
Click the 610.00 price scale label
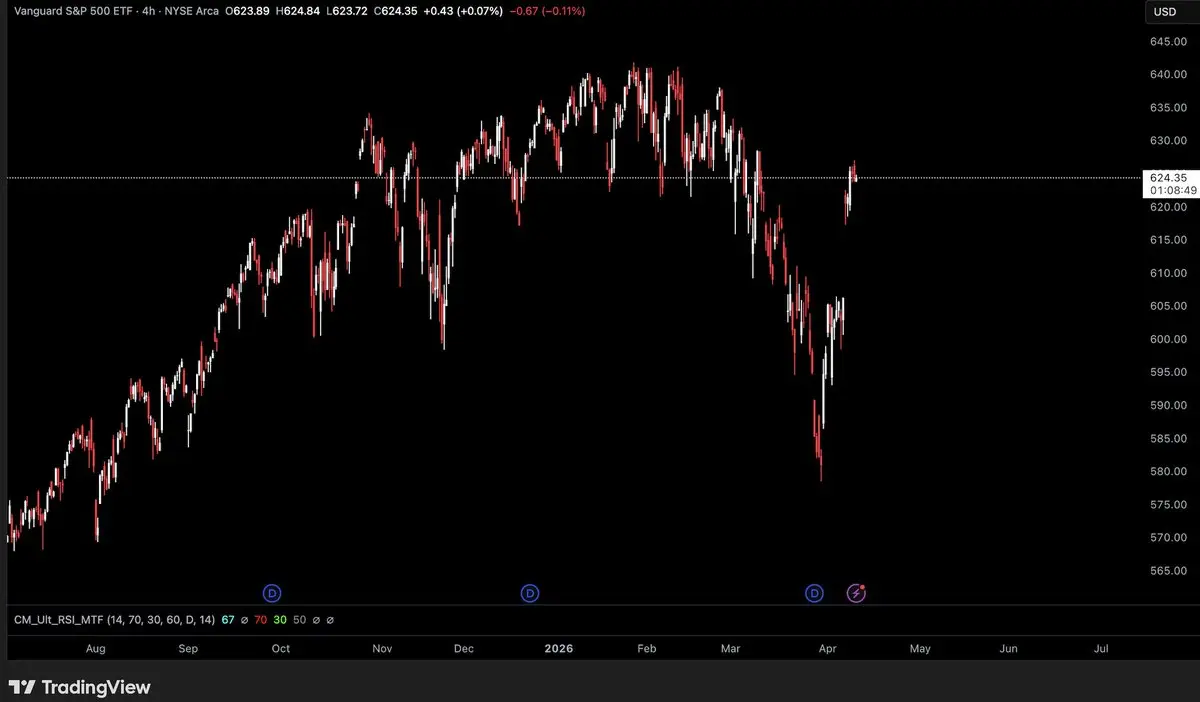pos(1168,273)
